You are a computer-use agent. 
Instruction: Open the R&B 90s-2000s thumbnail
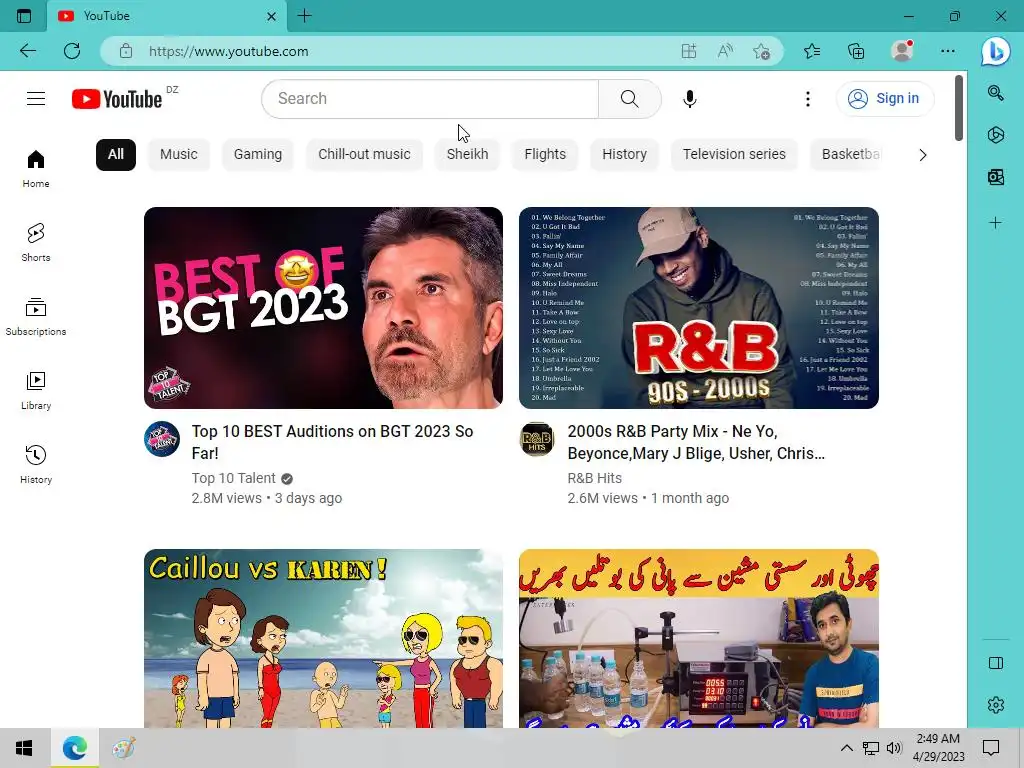tap(699, 308)
